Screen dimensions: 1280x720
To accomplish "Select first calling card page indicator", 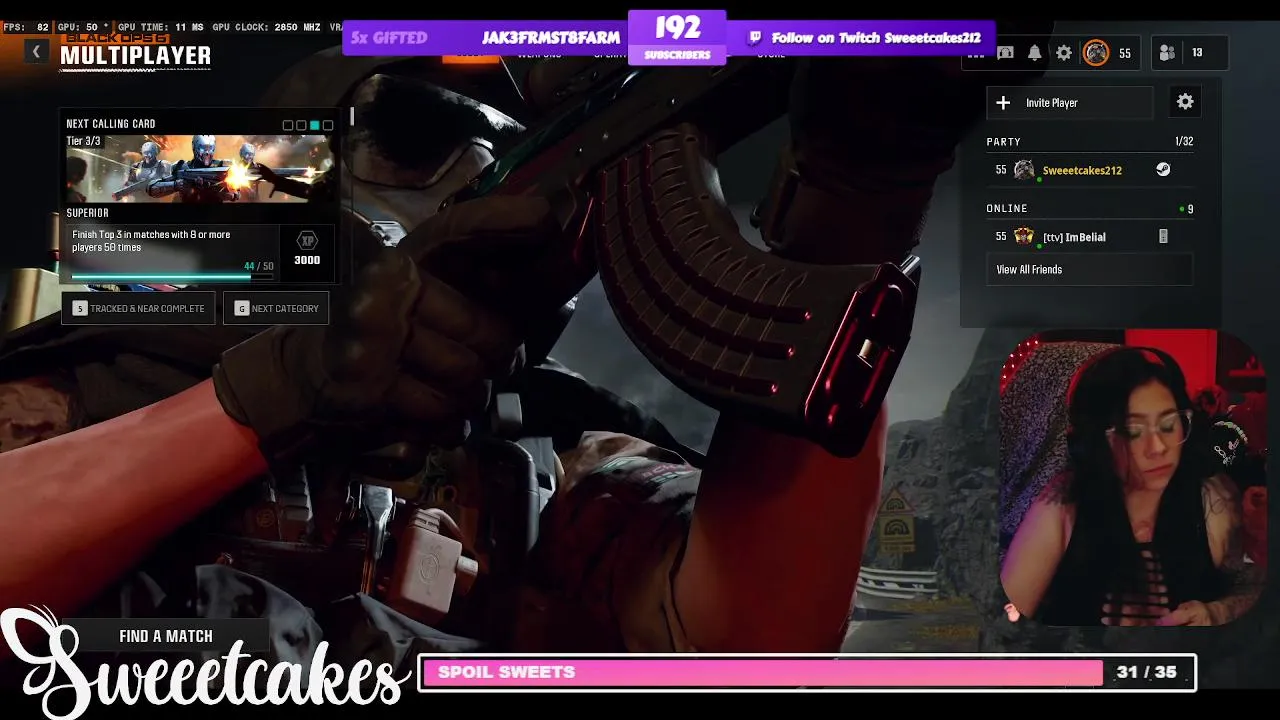I will (288, 125).
